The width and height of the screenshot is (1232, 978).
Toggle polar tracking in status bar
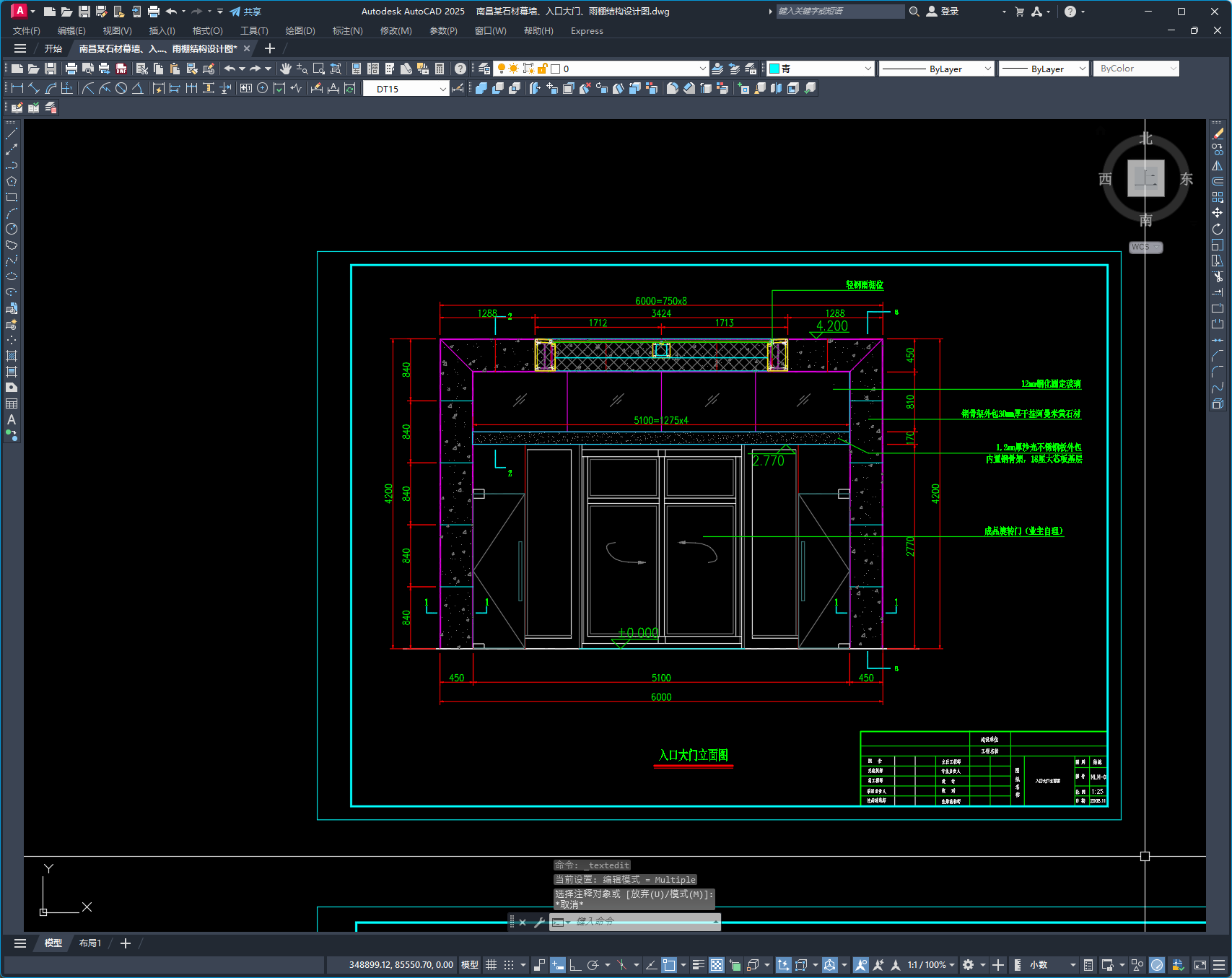pos(593,965)
